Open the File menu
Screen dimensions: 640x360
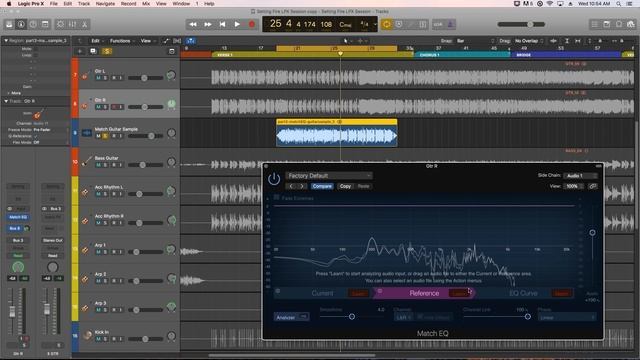pos(53,4)
